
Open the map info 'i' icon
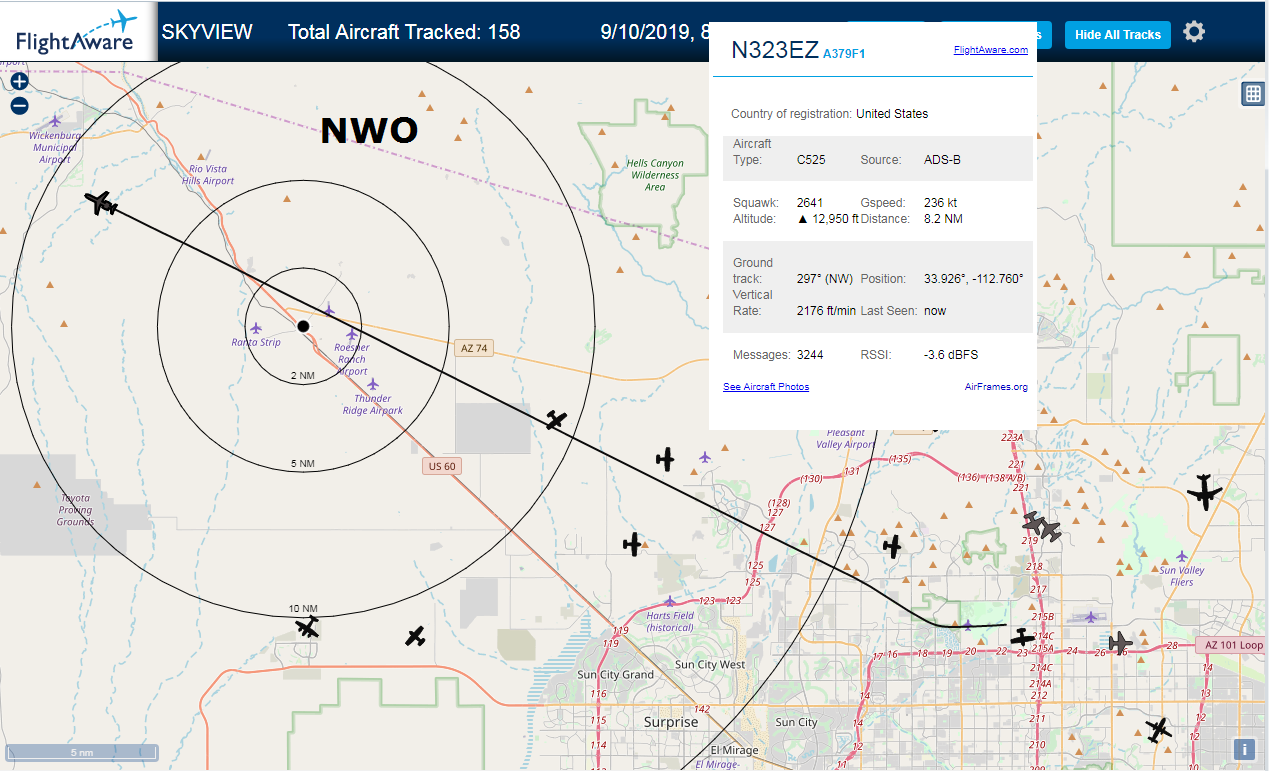pyautogui.click(x=1244, y=748)
